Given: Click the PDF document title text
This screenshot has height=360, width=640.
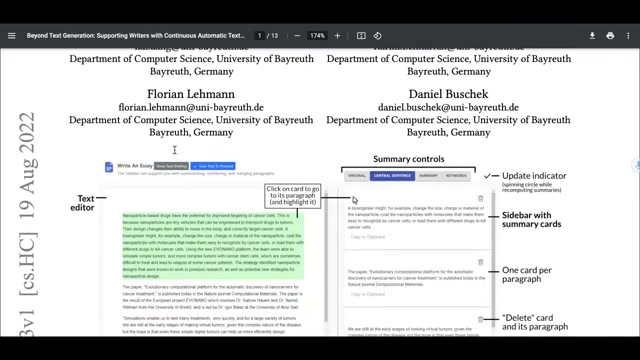Looking at the screenshot, I should (x=136, y=36).
